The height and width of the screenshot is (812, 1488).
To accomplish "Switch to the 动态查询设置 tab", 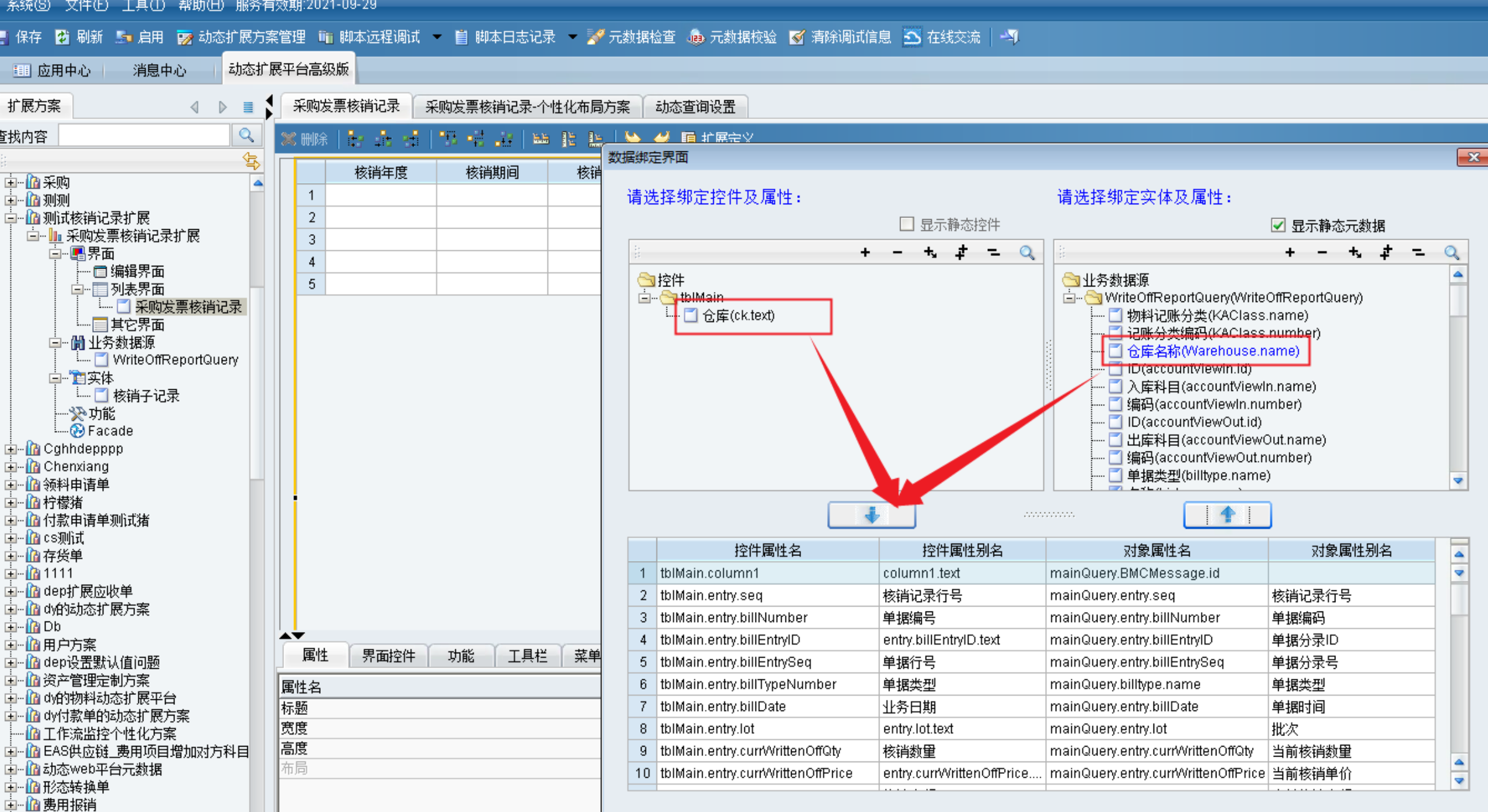I will 695,106.
